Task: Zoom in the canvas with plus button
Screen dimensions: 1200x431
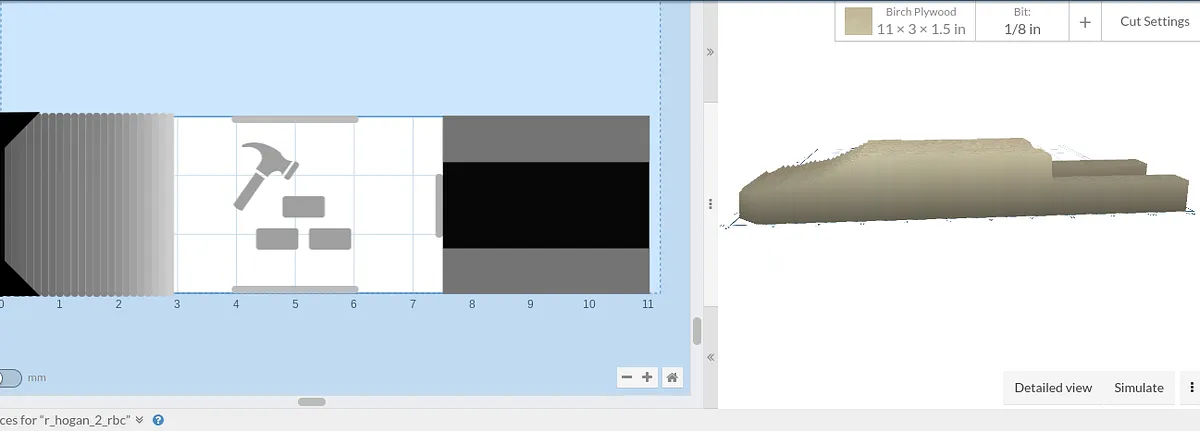Action: 647,377
